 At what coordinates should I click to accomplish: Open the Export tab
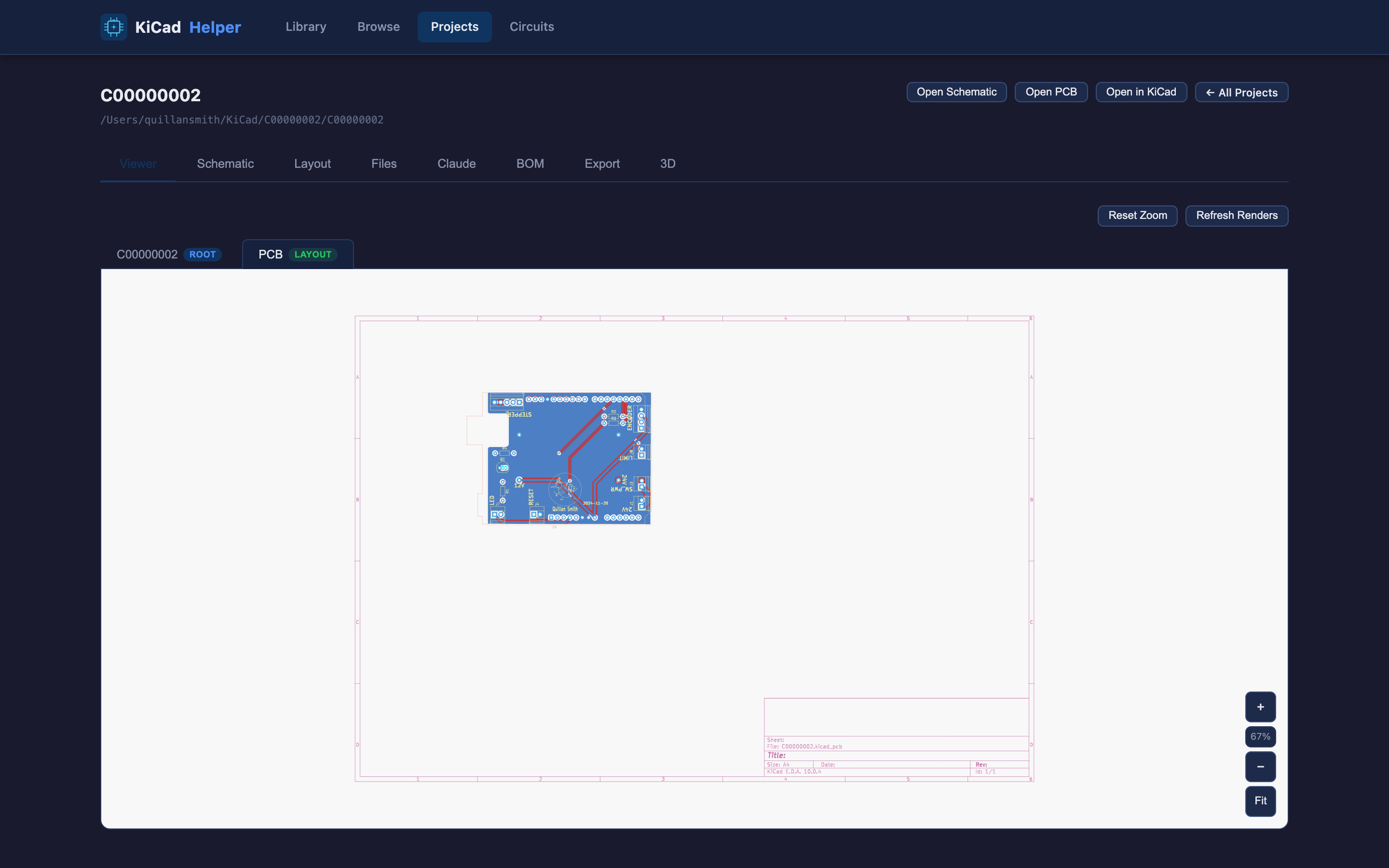pyautogui.click(x=602, y=163)
